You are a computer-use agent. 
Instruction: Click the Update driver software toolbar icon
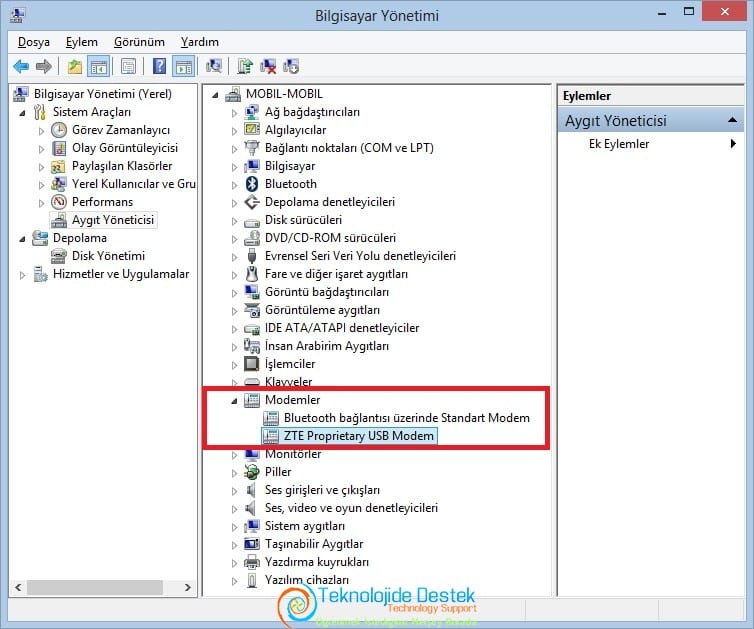pyautogui.click(x=245, y=66)
